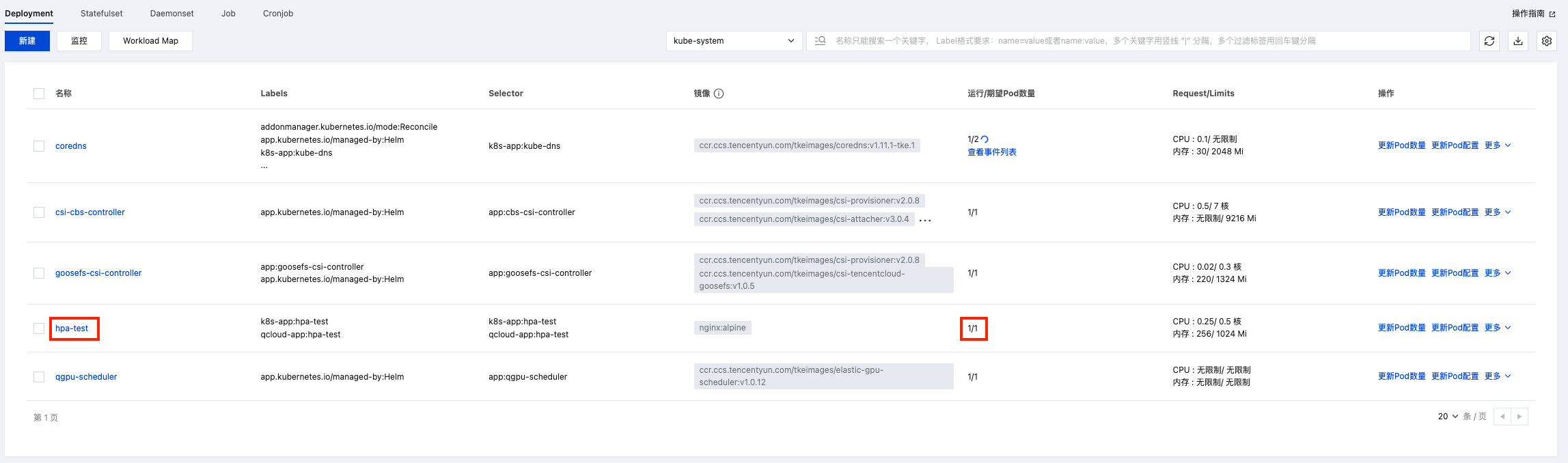Viewport: 1568px width, 463px height.
Task: Tick the hpa-test row checkbox
Action: [x=39, y=328]
